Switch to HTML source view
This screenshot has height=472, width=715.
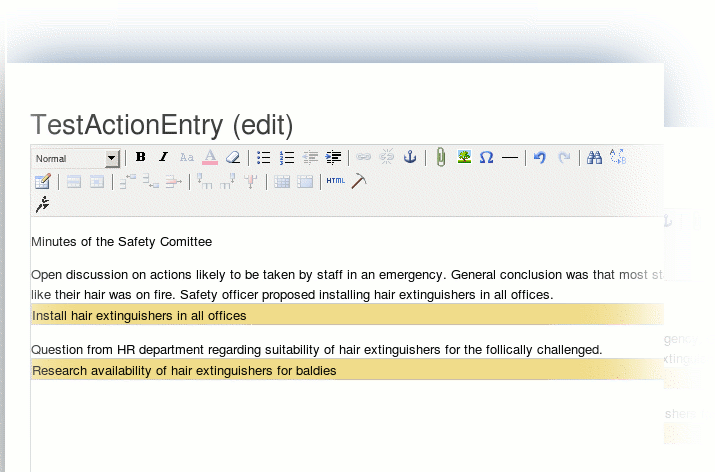tap(335, 181)
